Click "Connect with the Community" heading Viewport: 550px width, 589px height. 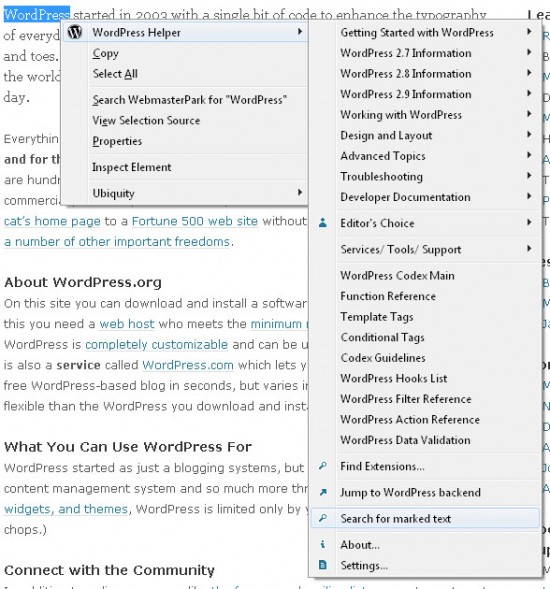109,570
